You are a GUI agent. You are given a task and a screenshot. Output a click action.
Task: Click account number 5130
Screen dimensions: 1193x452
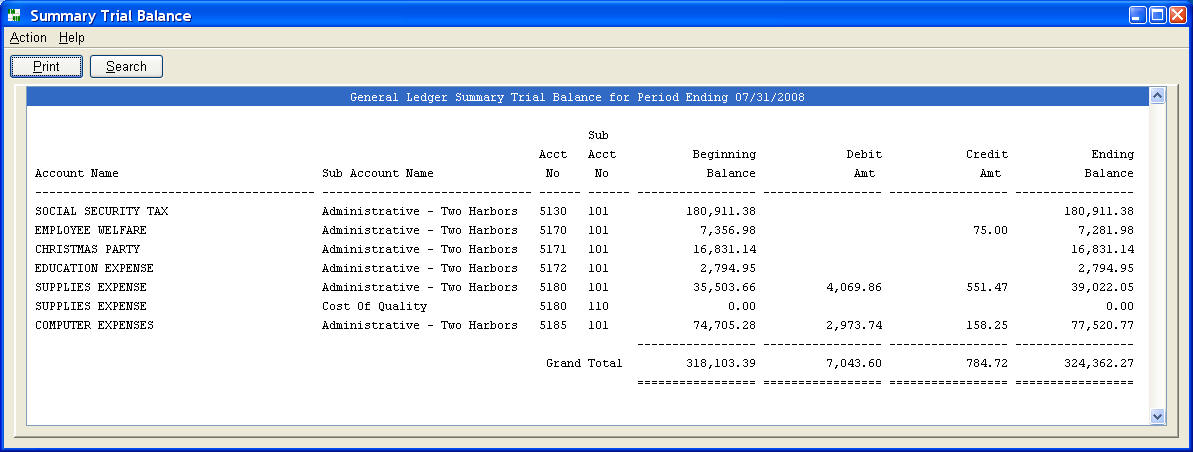tap(553, 212)
